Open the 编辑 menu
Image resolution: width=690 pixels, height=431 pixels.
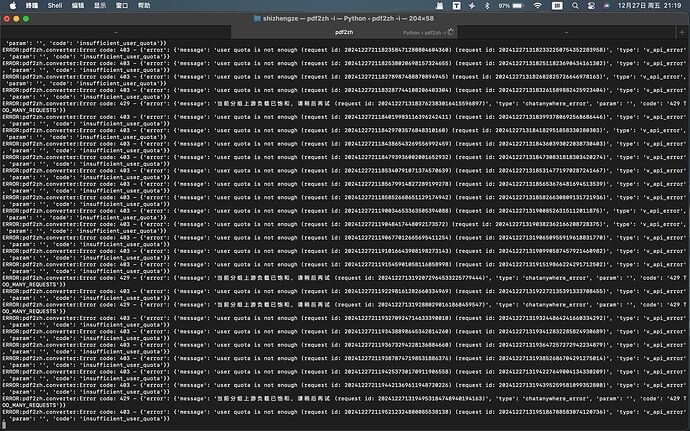coord(78,5)
